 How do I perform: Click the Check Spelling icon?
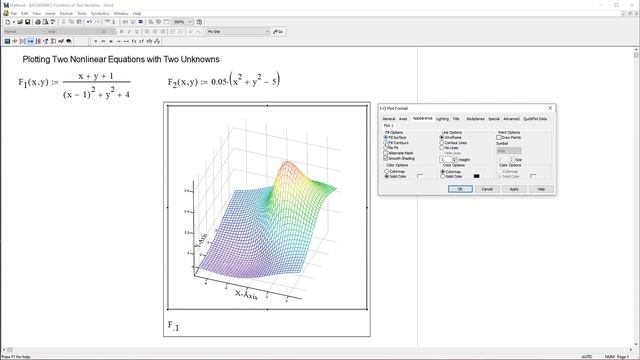(x=53, y=22)
